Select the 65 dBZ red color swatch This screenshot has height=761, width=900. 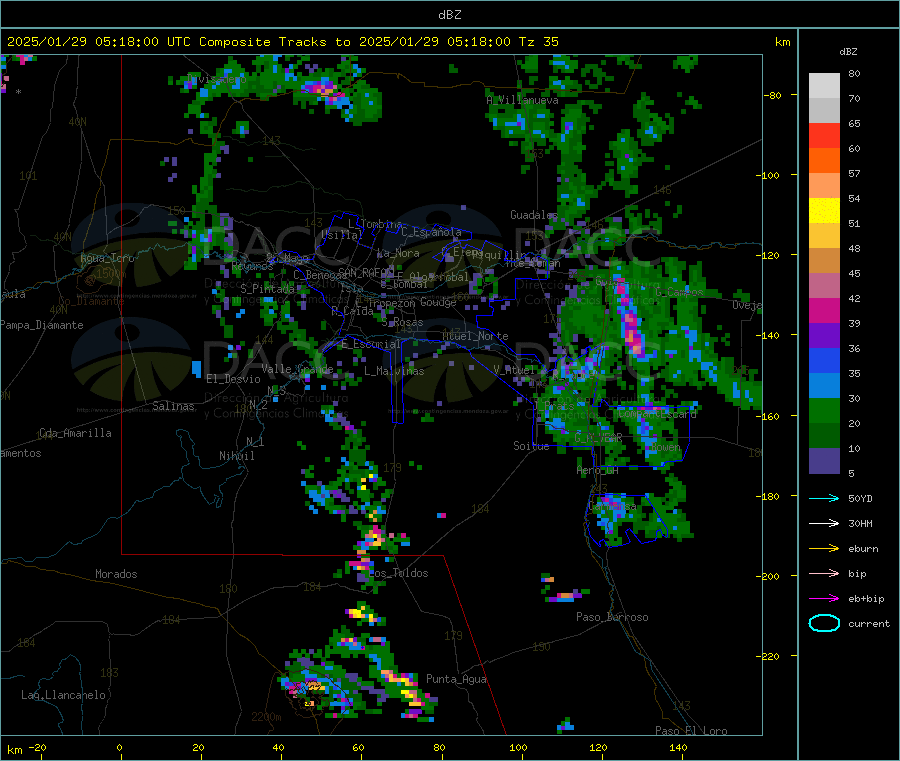coord(824,135)
